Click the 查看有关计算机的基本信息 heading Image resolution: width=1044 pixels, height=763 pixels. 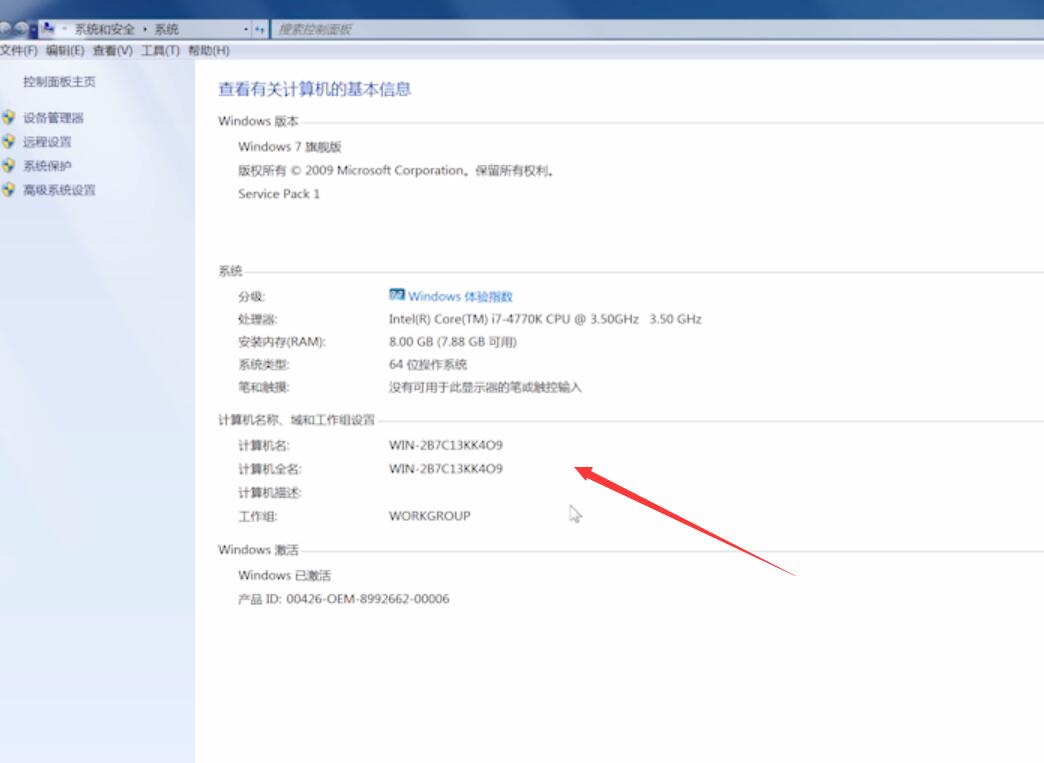tap(314, 89)
